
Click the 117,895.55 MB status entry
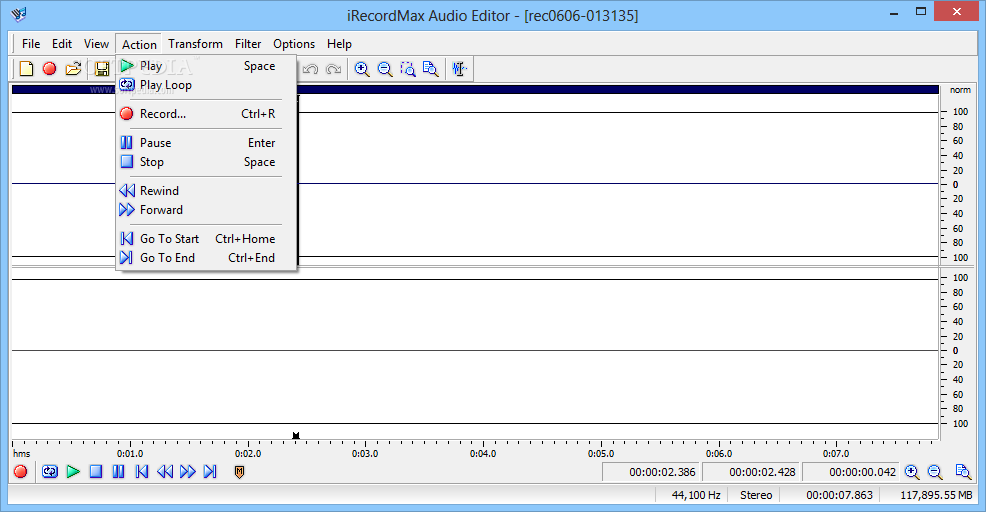coord(936,495)
